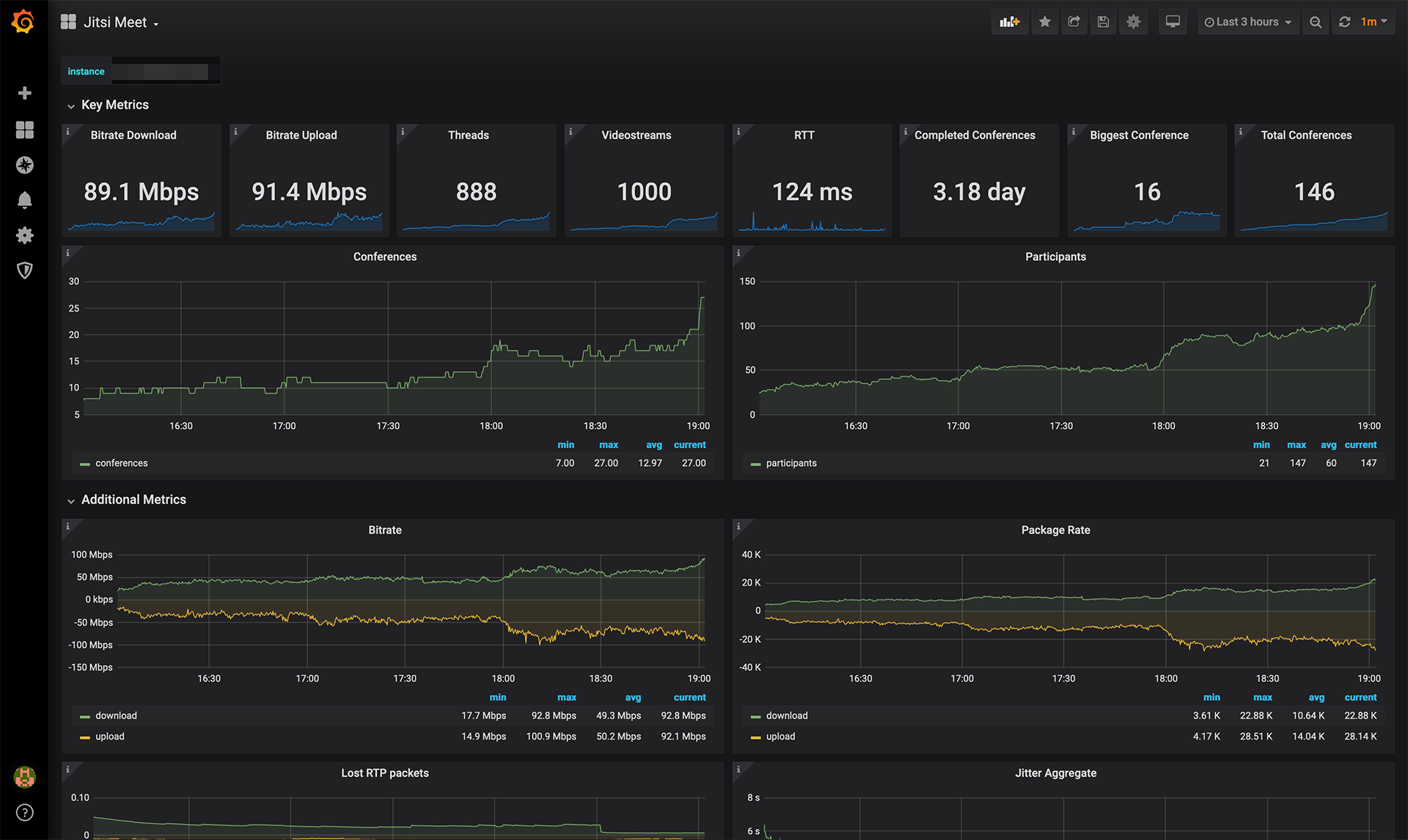Sort Conferences legend by max column
The height and width of the screenshot is (840, 1408).
pyautogui.click(x=608, y=445)
